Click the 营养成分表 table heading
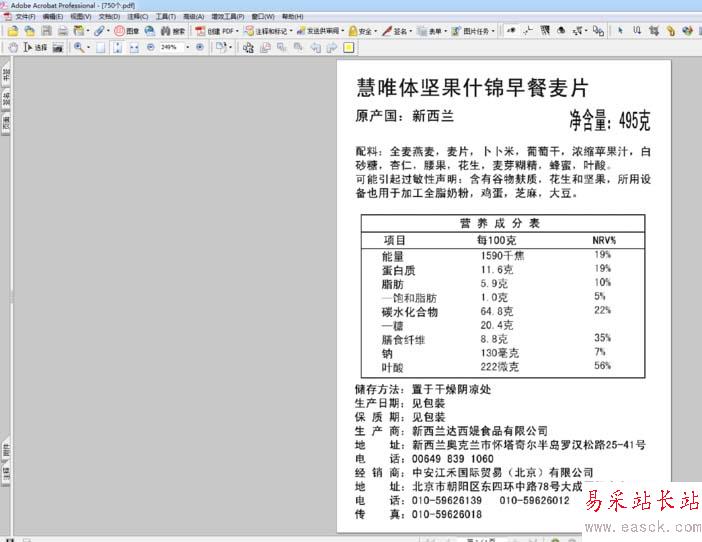 pyautogui.click(x=500, y=223)
